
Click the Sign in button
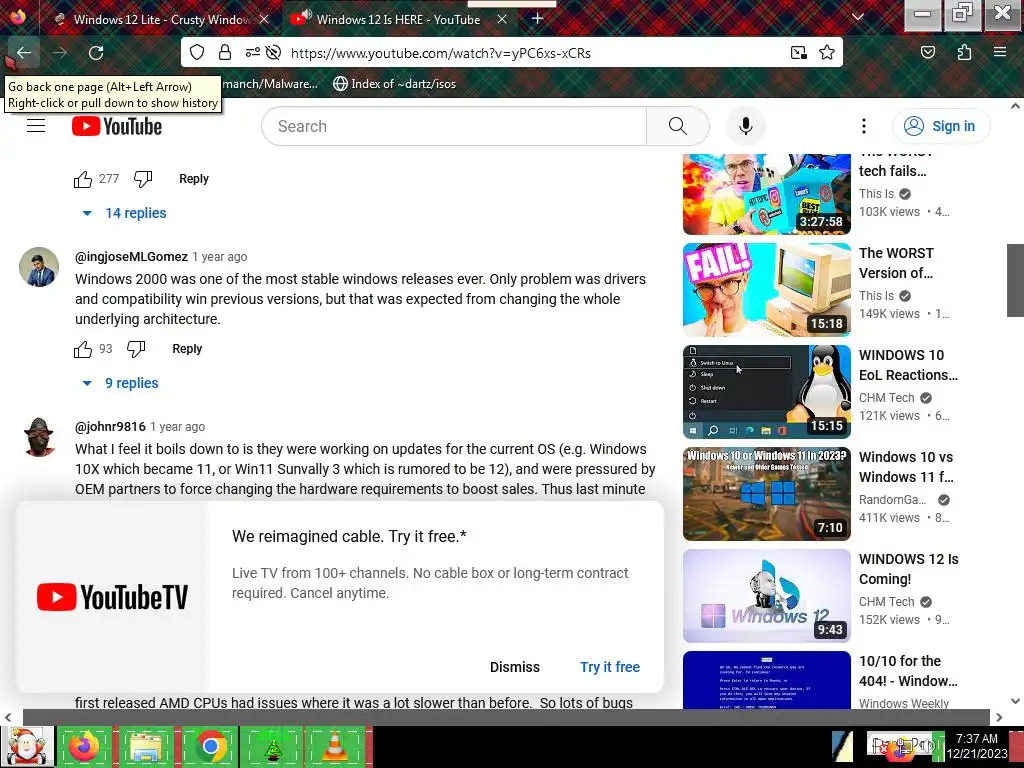coord(941,126)
